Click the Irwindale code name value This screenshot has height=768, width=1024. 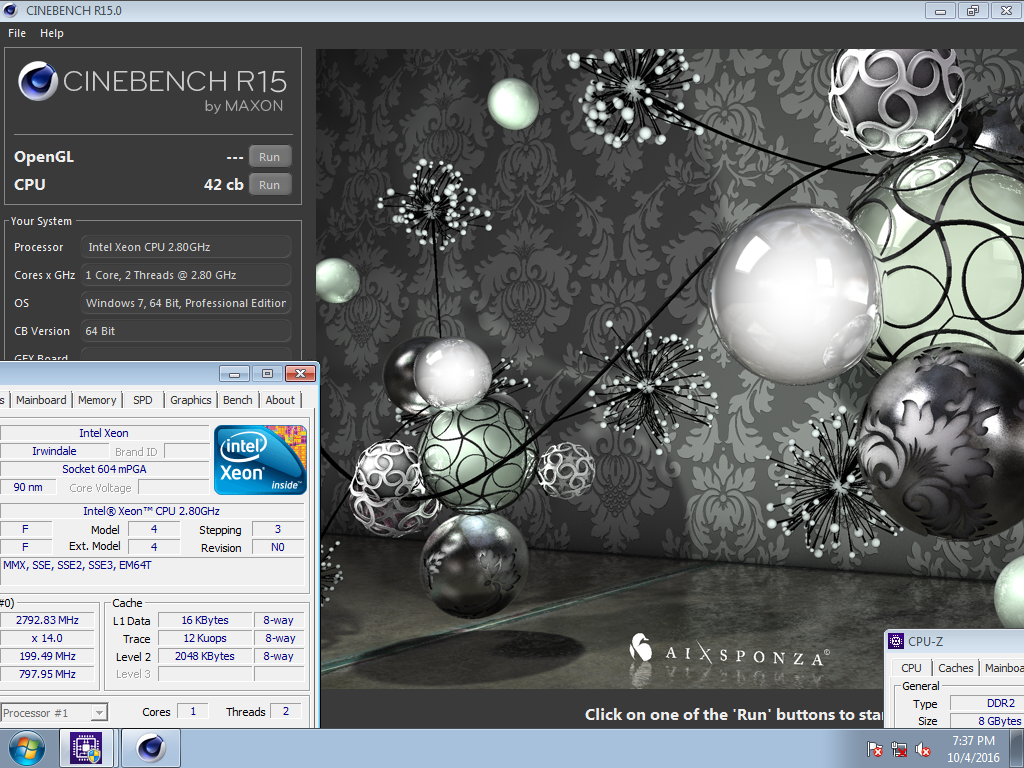click(x=54, y=451)
